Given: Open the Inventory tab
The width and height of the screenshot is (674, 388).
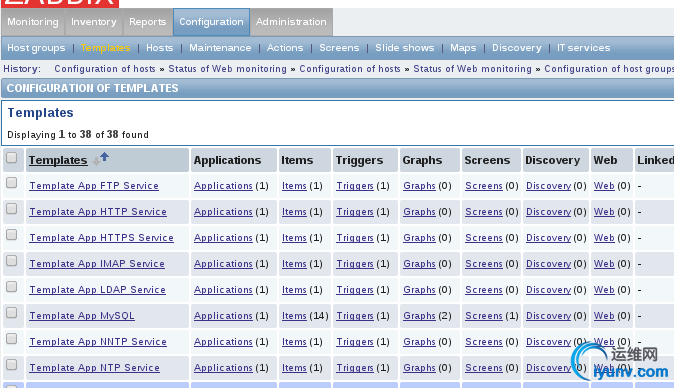Looking at the screenshot, I should (x=94, y=22).
